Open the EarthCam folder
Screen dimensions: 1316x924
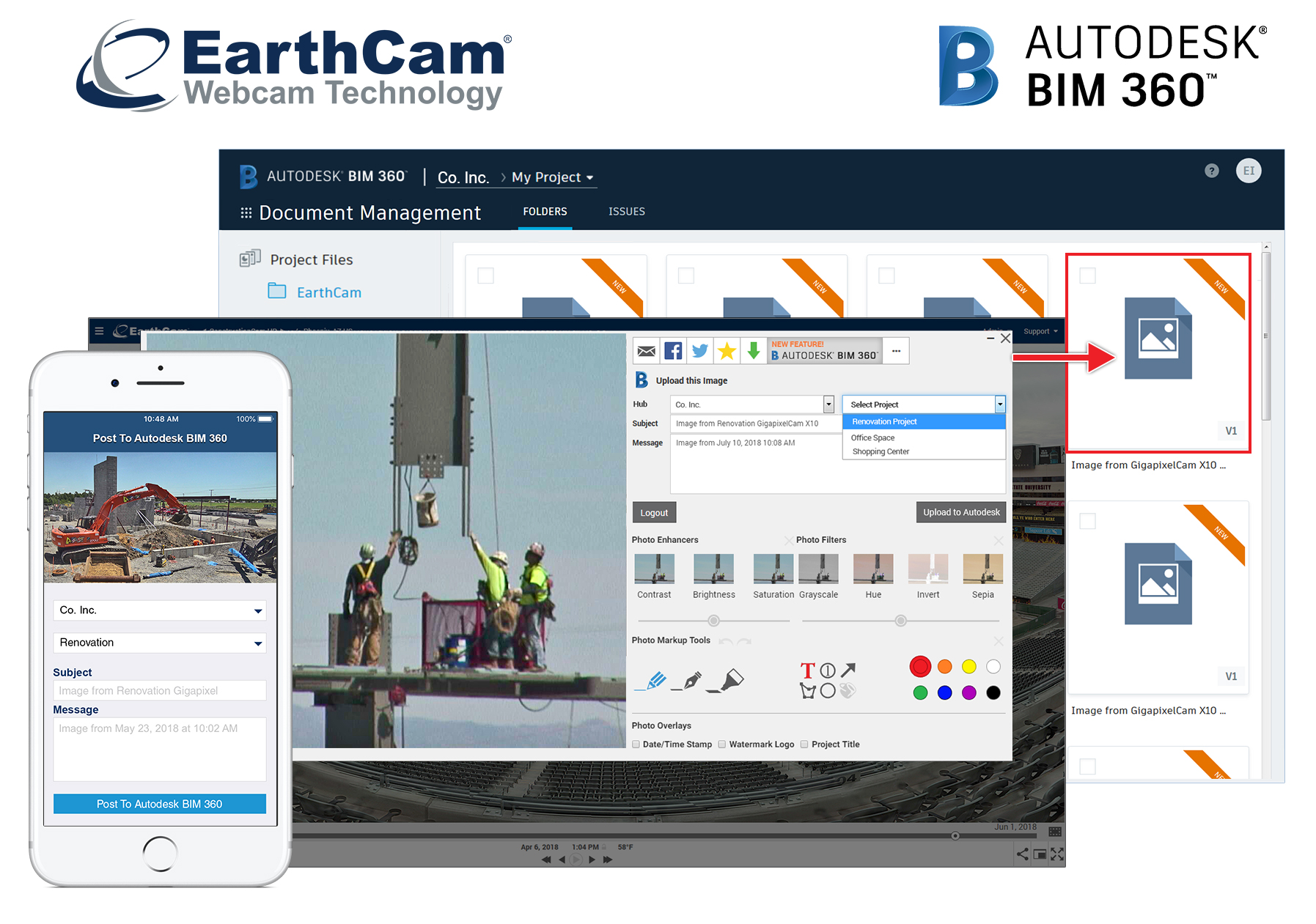coord(315,292)
